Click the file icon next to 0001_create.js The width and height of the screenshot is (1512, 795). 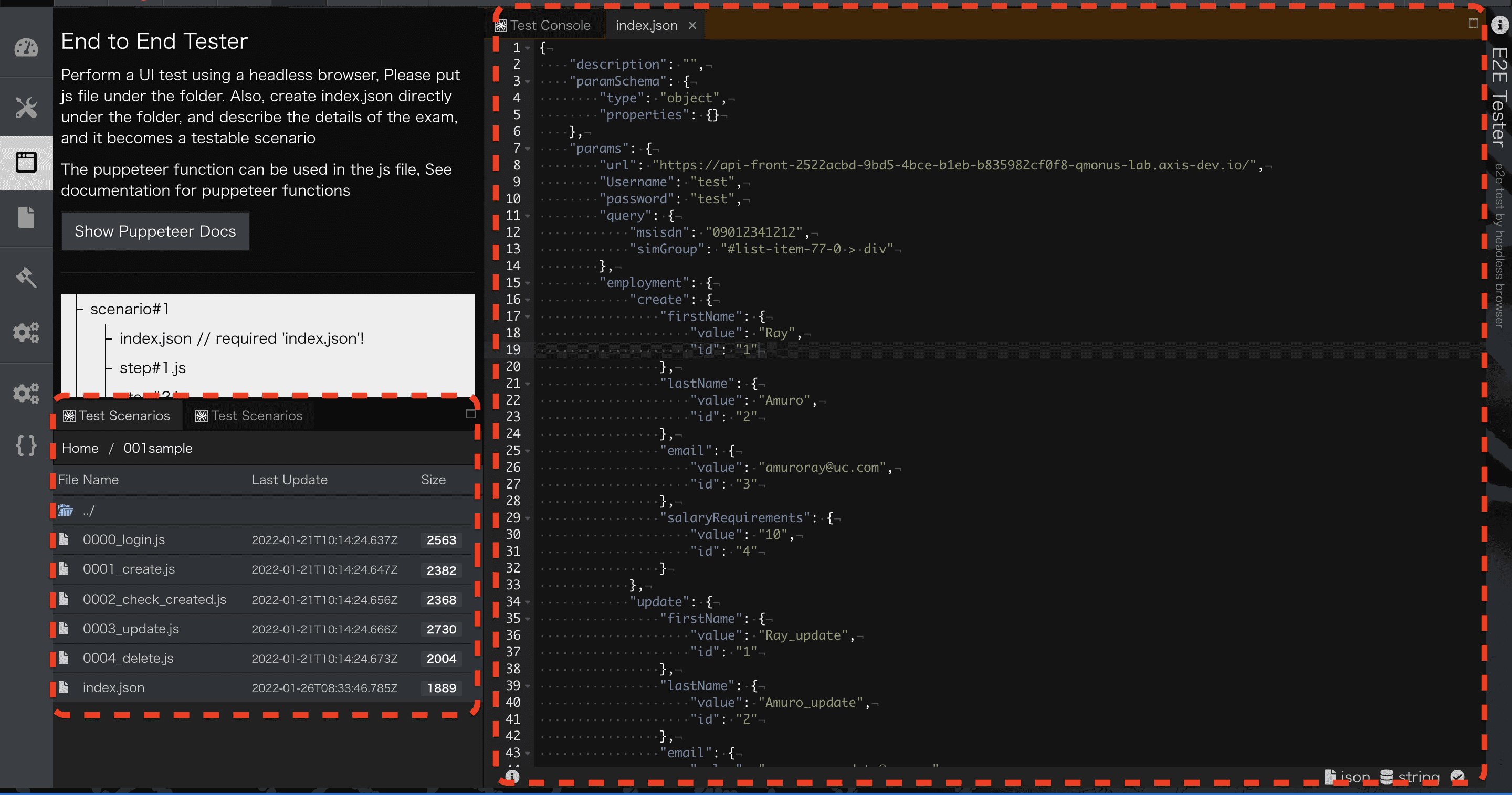pyautogui.click(x=64, y=568)
